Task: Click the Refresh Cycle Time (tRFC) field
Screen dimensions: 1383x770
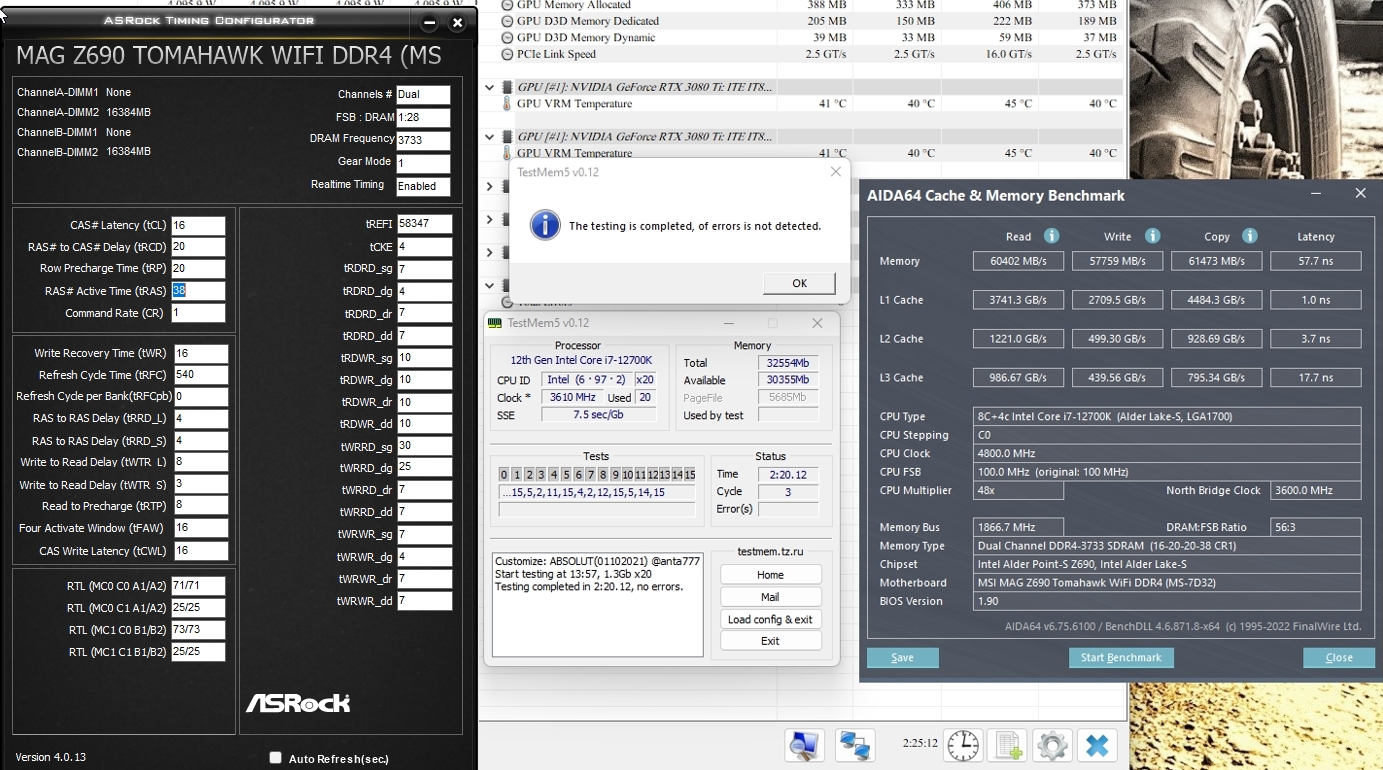Action: pyautogui.click(x=200, y=375)
